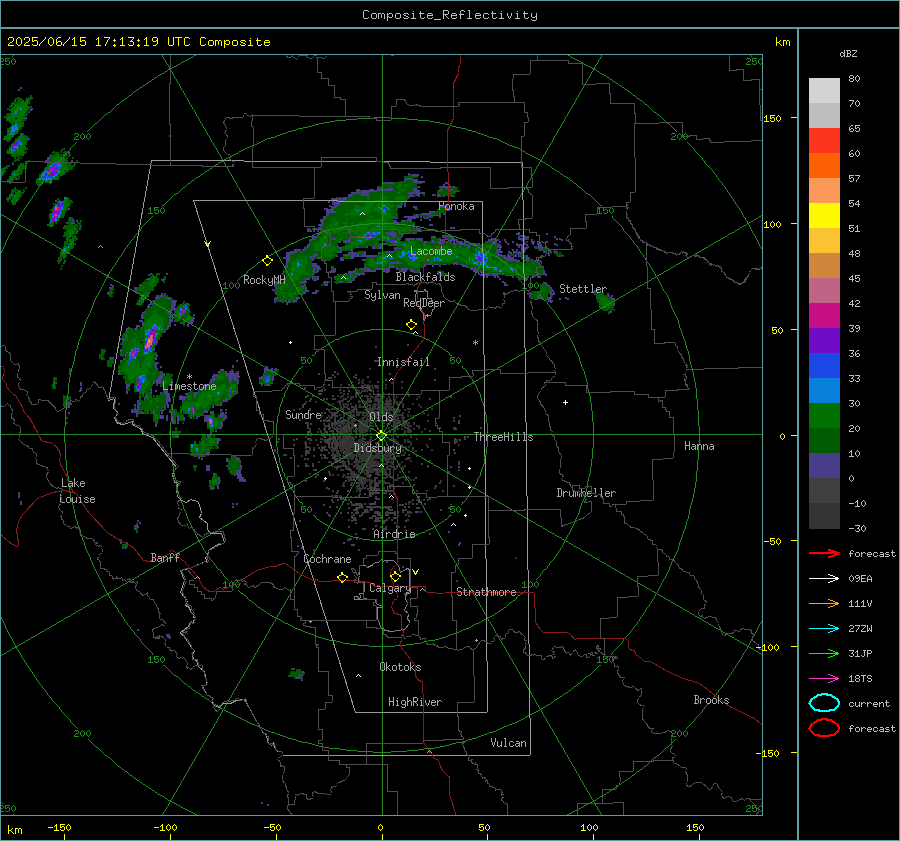This screenshot has width=900, height=841.
Task: Click the 2025/06/15 17:13:19 UTC timestamp
Action: coord(99,42)
